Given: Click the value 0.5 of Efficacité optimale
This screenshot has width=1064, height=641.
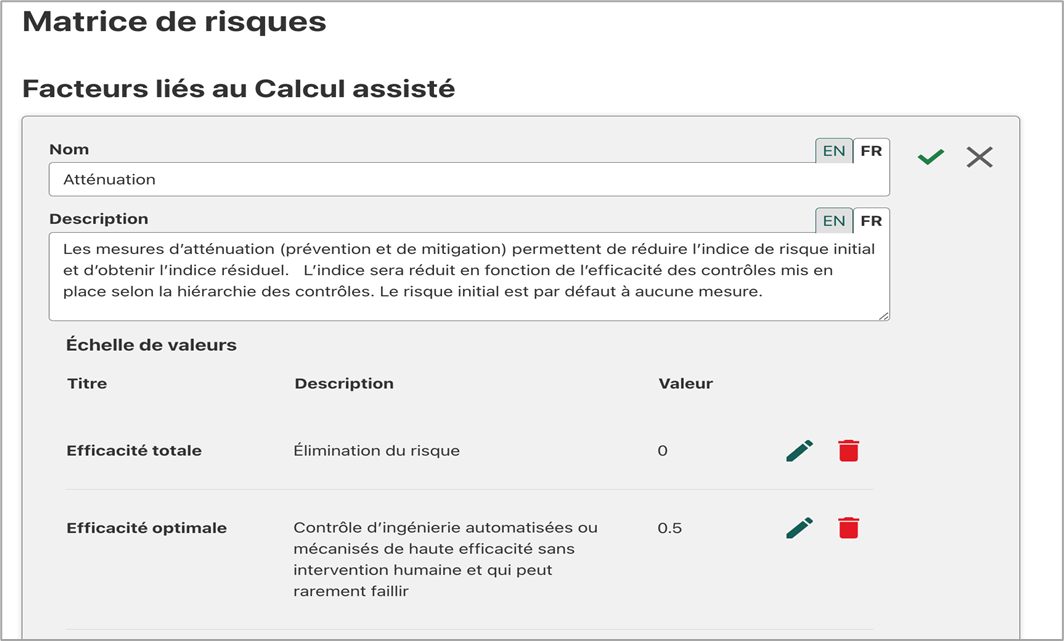Looking at the screenshot, I should (x=670, y=528).
